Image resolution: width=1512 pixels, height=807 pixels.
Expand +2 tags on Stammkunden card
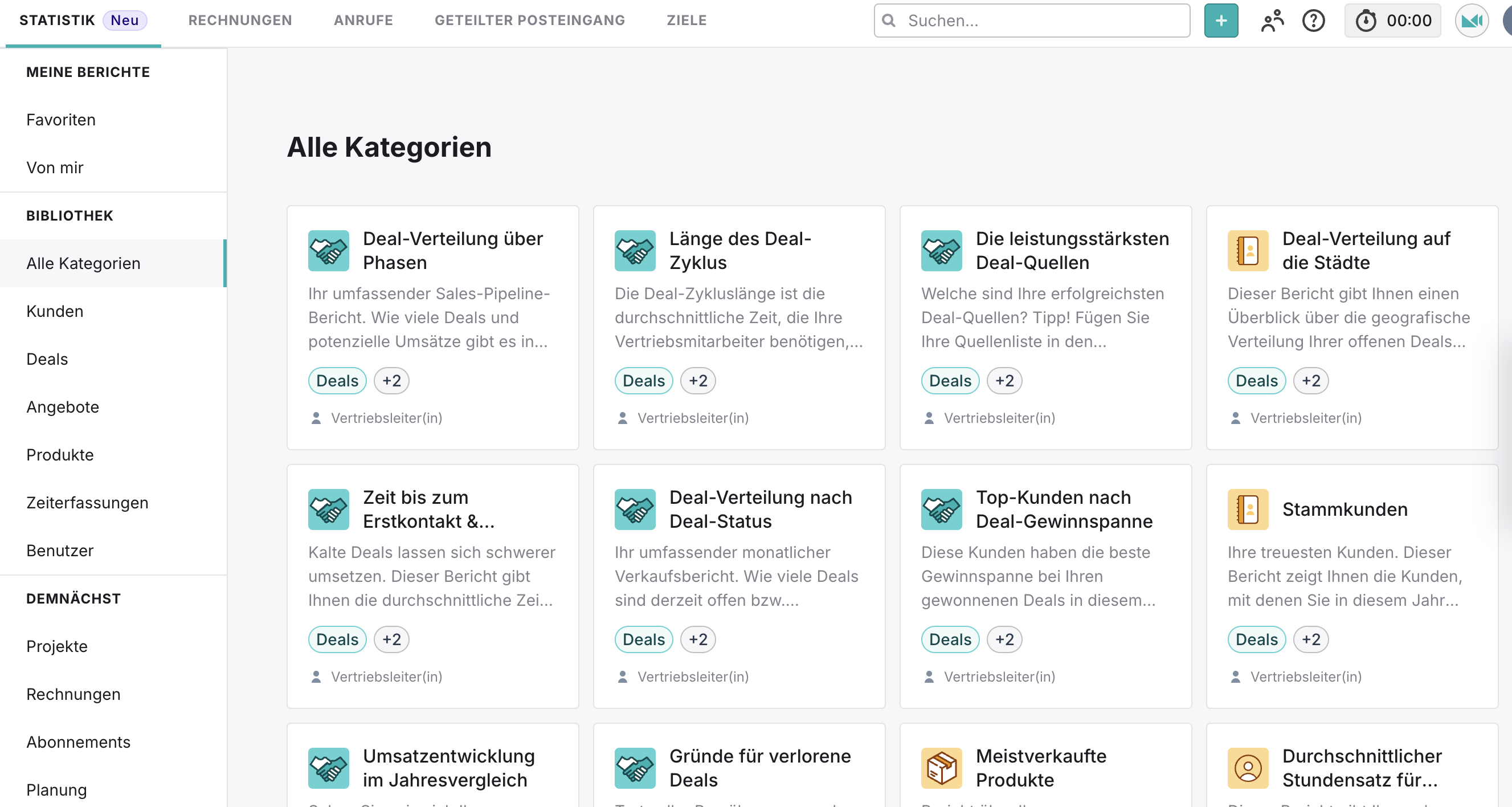(1311, 639)
